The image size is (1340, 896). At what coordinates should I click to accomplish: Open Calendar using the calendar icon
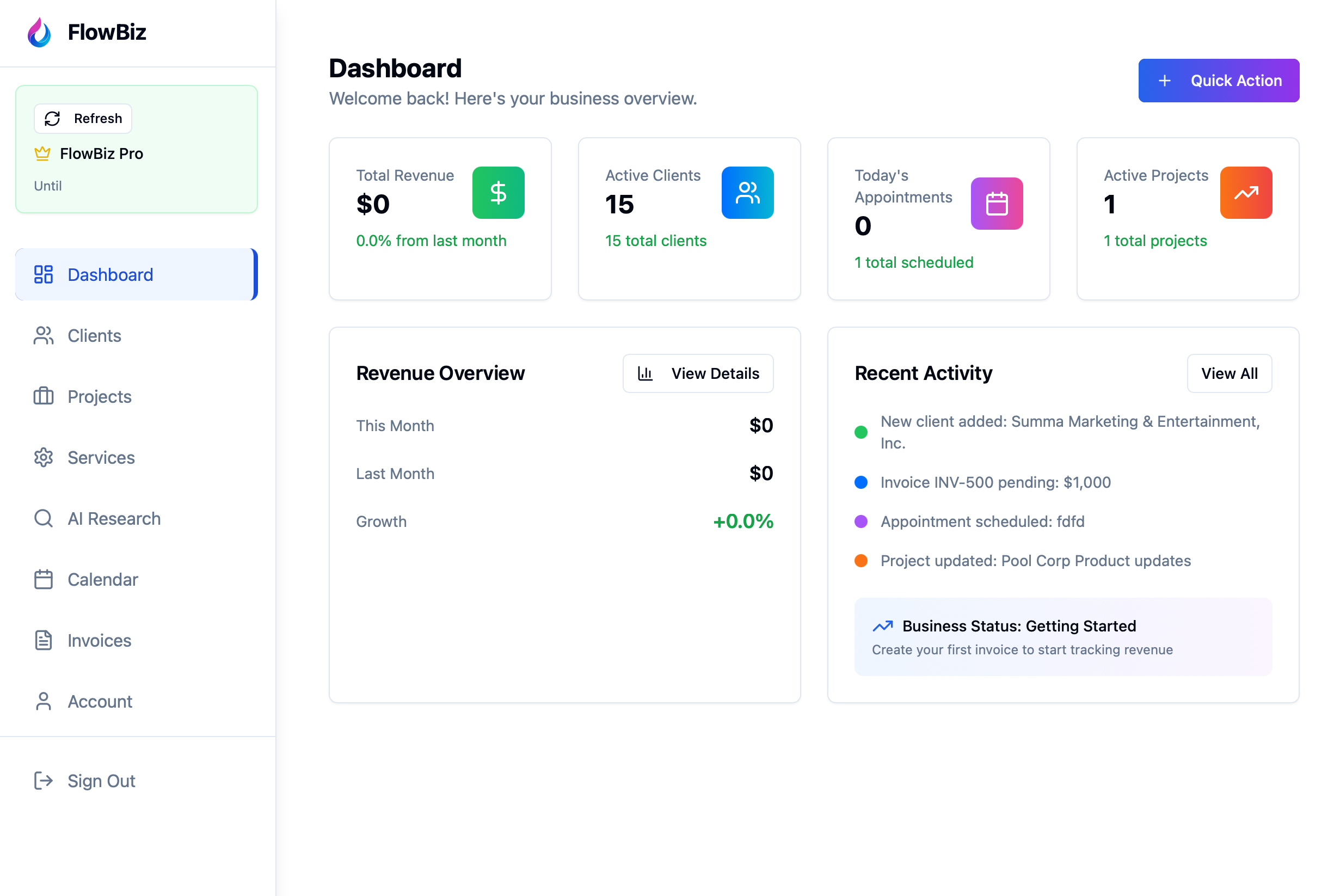[x=43, y=579]
